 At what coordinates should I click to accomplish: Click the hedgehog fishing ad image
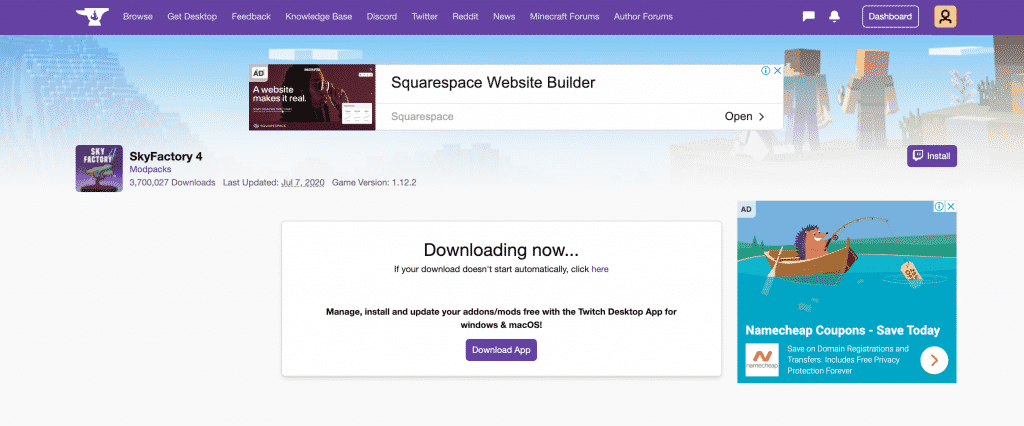pos(846,259)
